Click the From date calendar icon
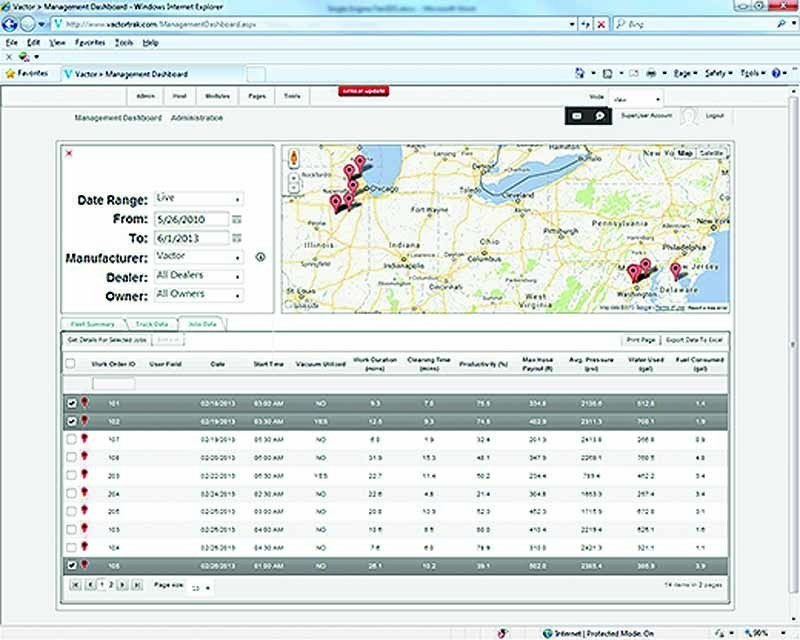The image size is (800, 640). (x=237, y=219)
